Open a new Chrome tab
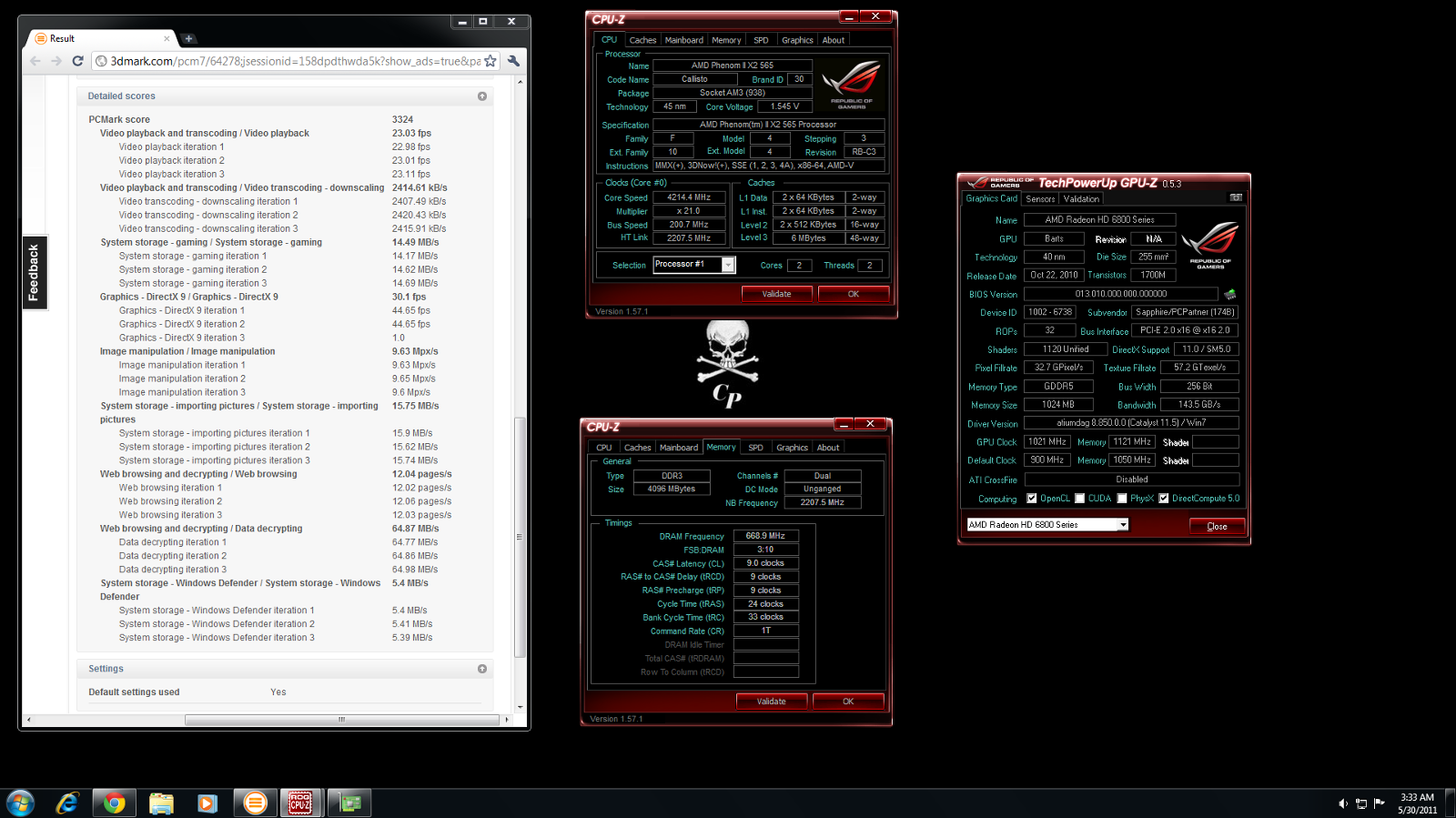This screenshot has height=818, width=1456. 188,38
